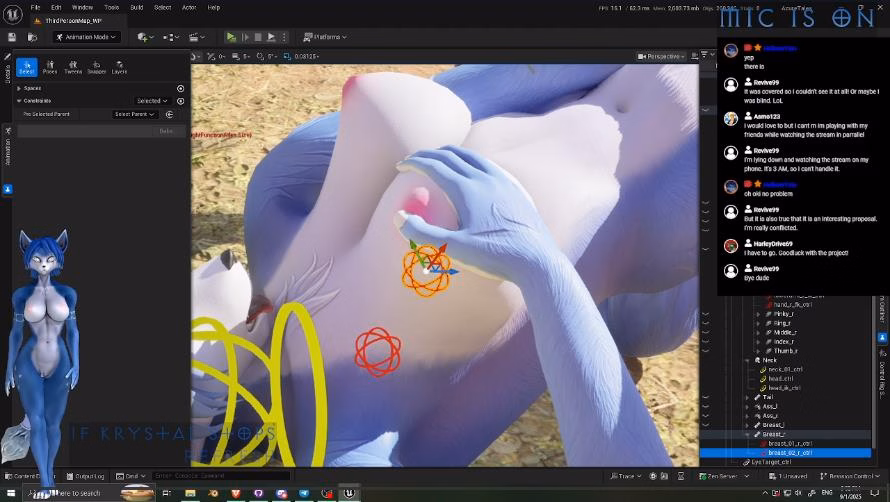Viewport: 890px width, 502px height.
Task: Open the Animation Mode dropdown
Action: 86,37
